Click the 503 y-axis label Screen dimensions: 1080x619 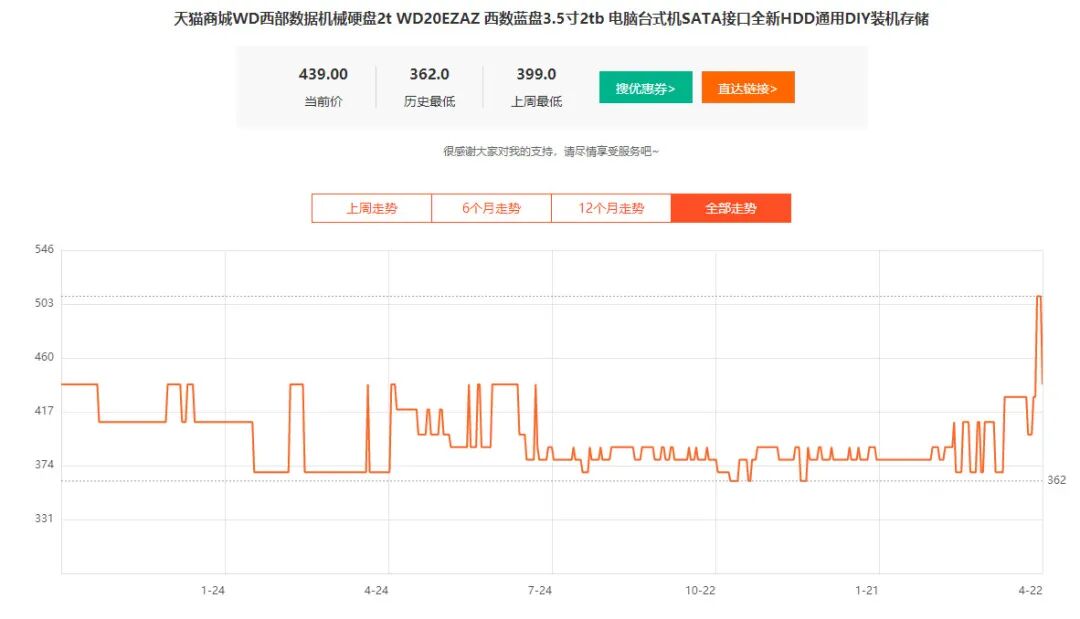click(44, 303)
